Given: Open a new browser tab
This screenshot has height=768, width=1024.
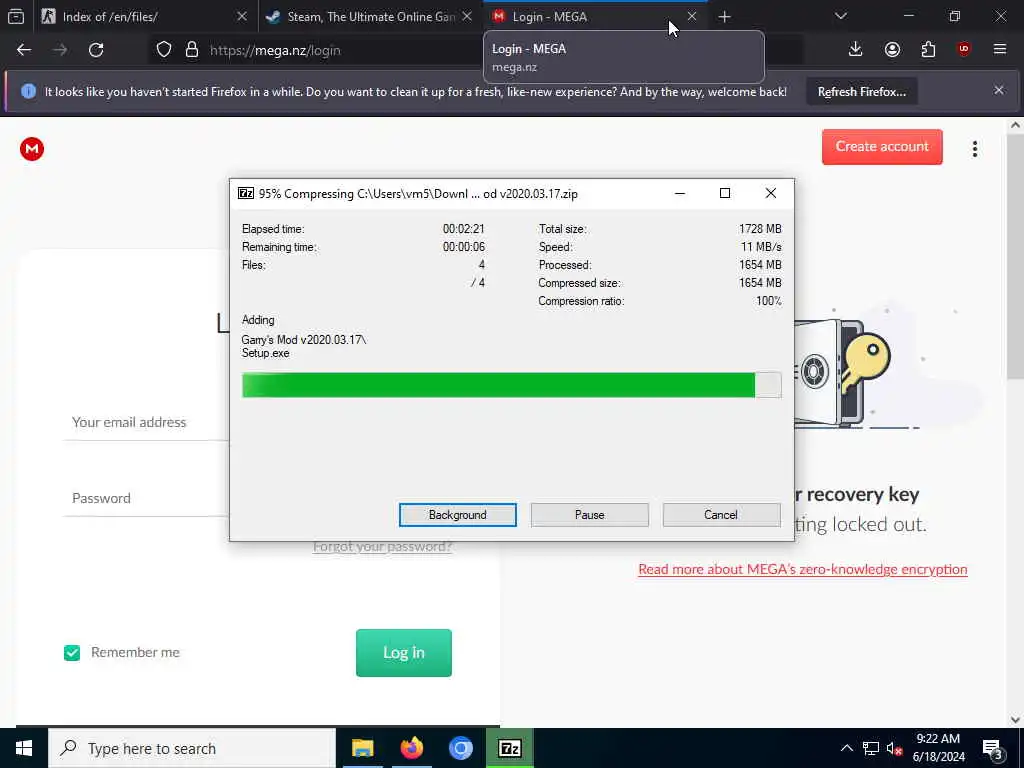Looking at the screenshot, I should point(724,16).
